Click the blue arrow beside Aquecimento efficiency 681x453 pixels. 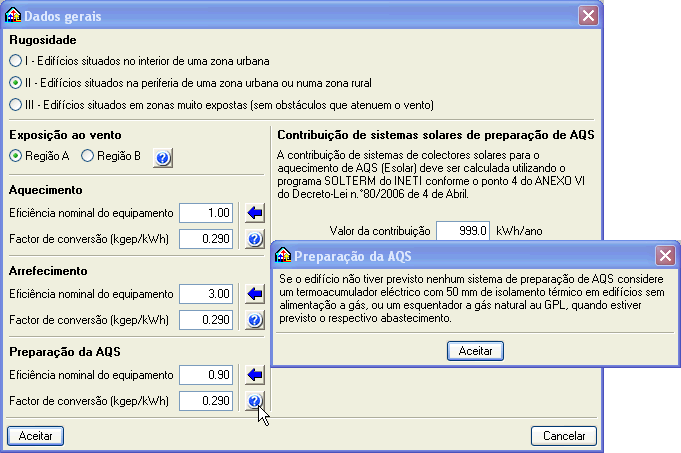[254, 213]
